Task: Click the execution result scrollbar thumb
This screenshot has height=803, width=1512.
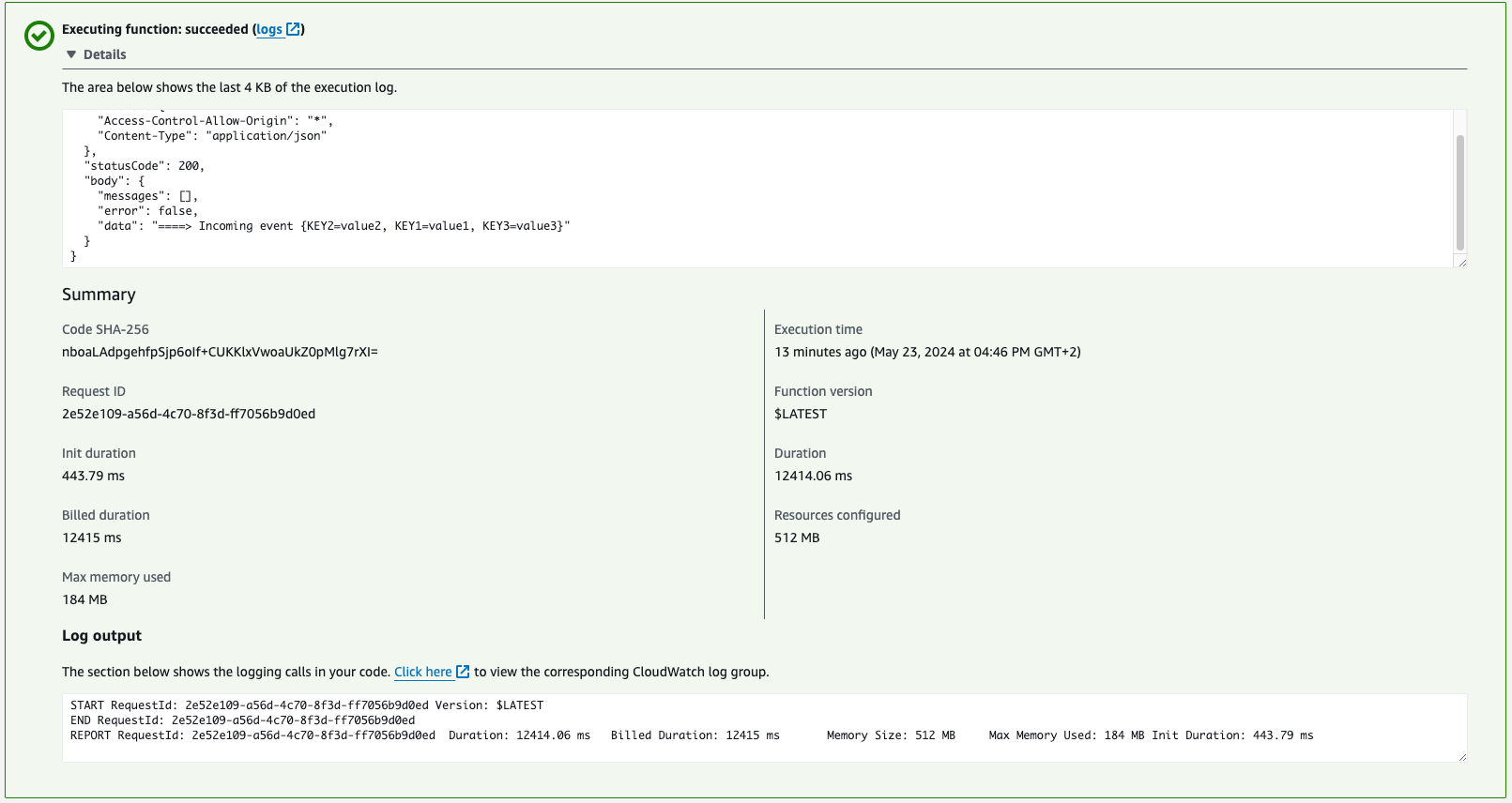Action: click(1459, 192)
